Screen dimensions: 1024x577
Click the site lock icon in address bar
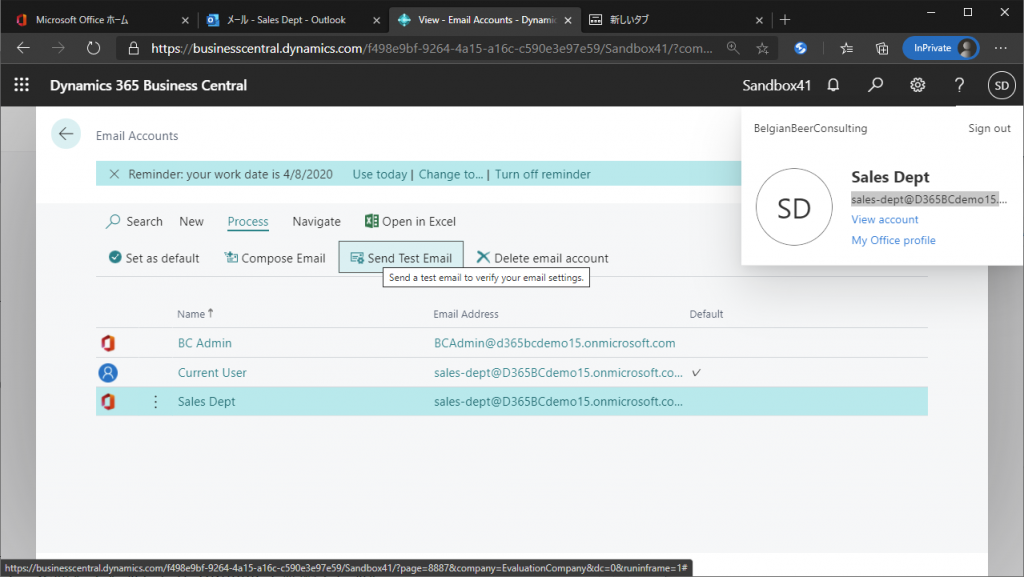click(134, 48)
